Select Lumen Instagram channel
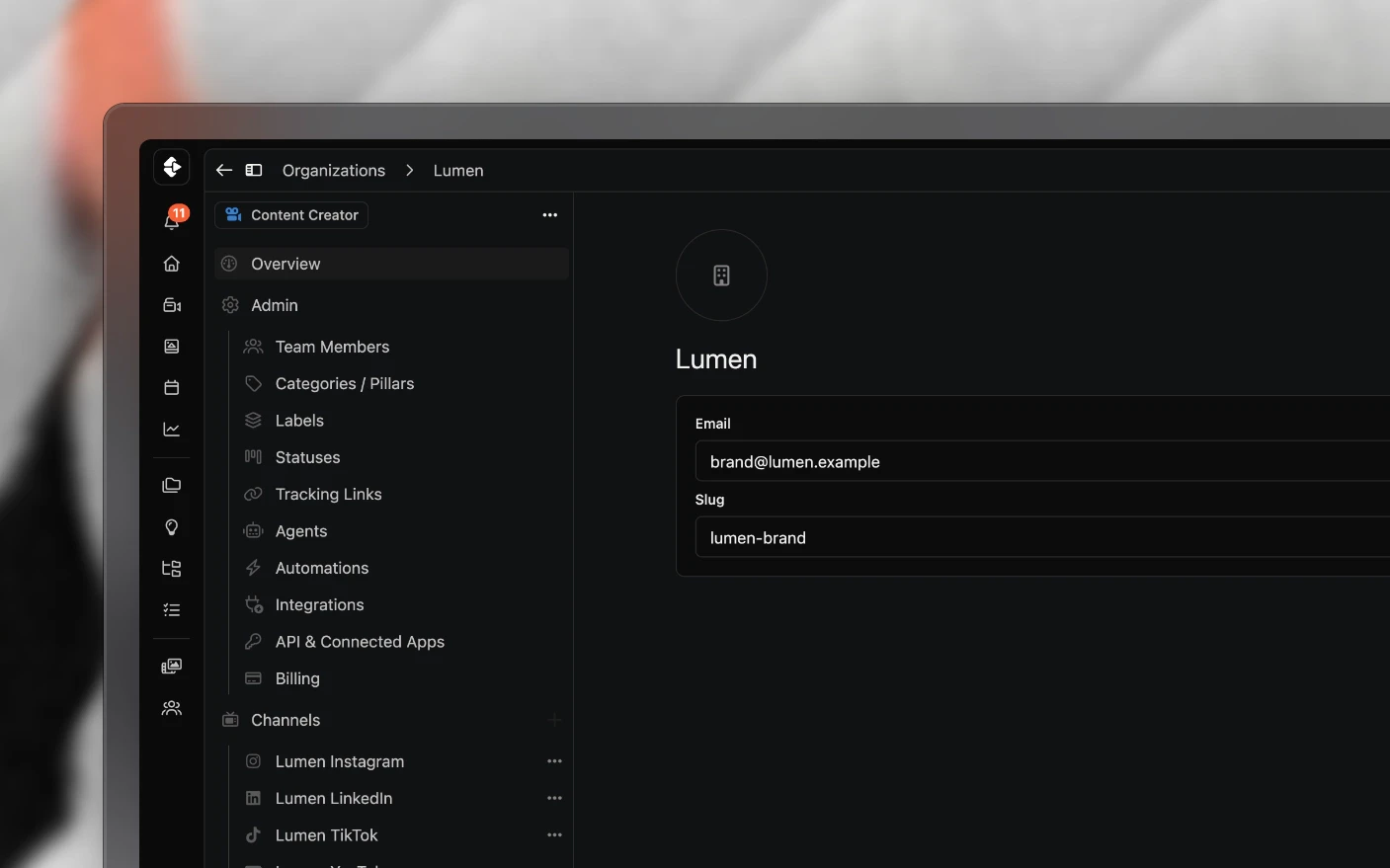Image resolution: width=1390 pixels, height=868 pixels. 340,761
